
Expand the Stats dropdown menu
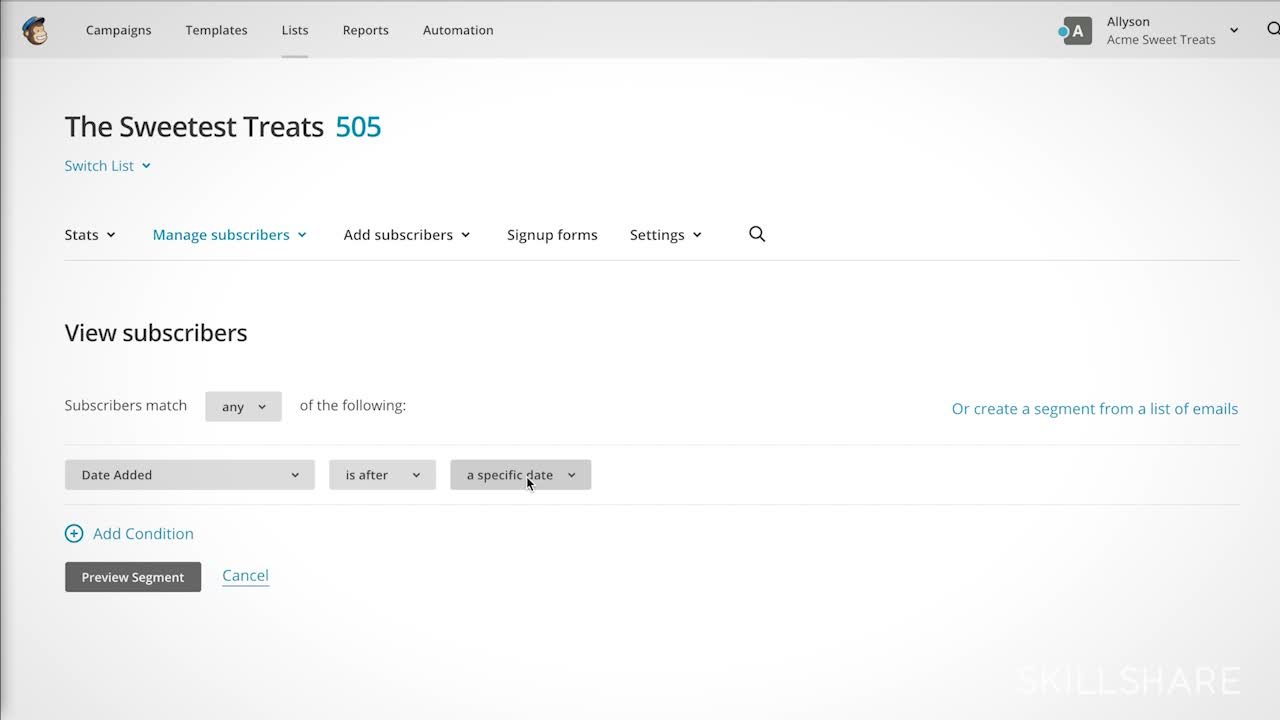(90, 235)
